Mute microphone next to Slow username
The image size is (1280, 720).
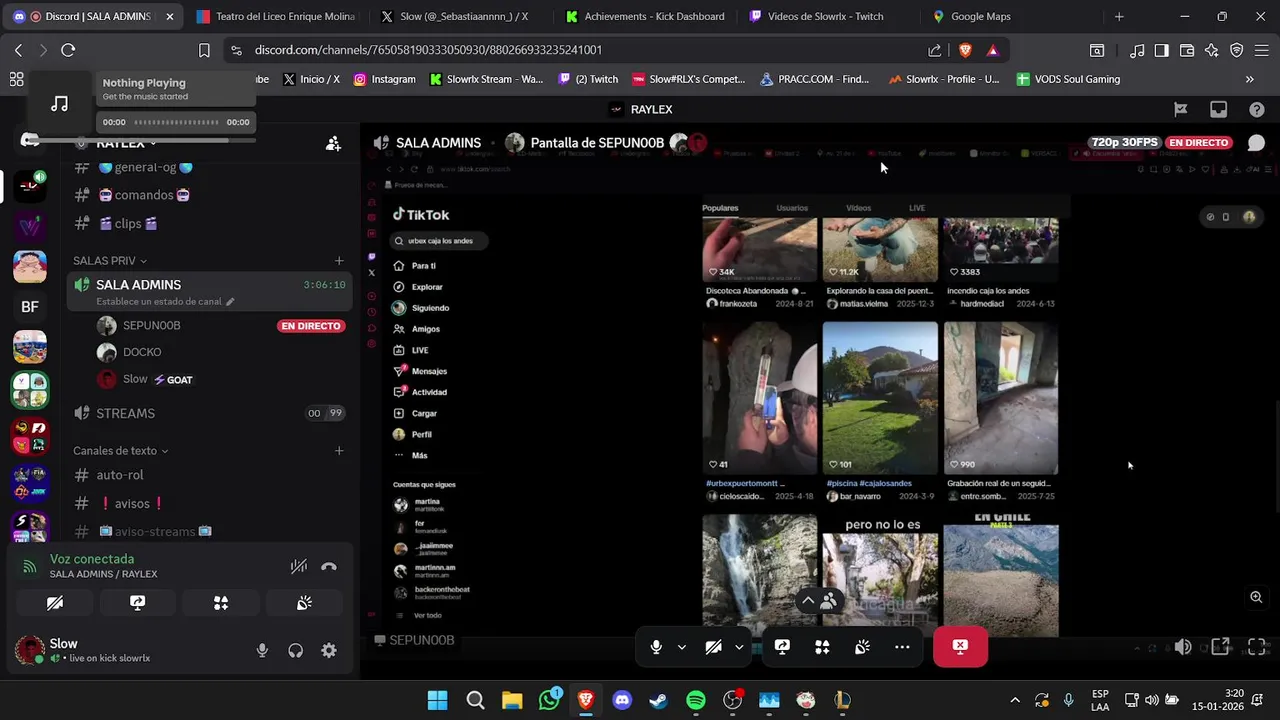262,651
